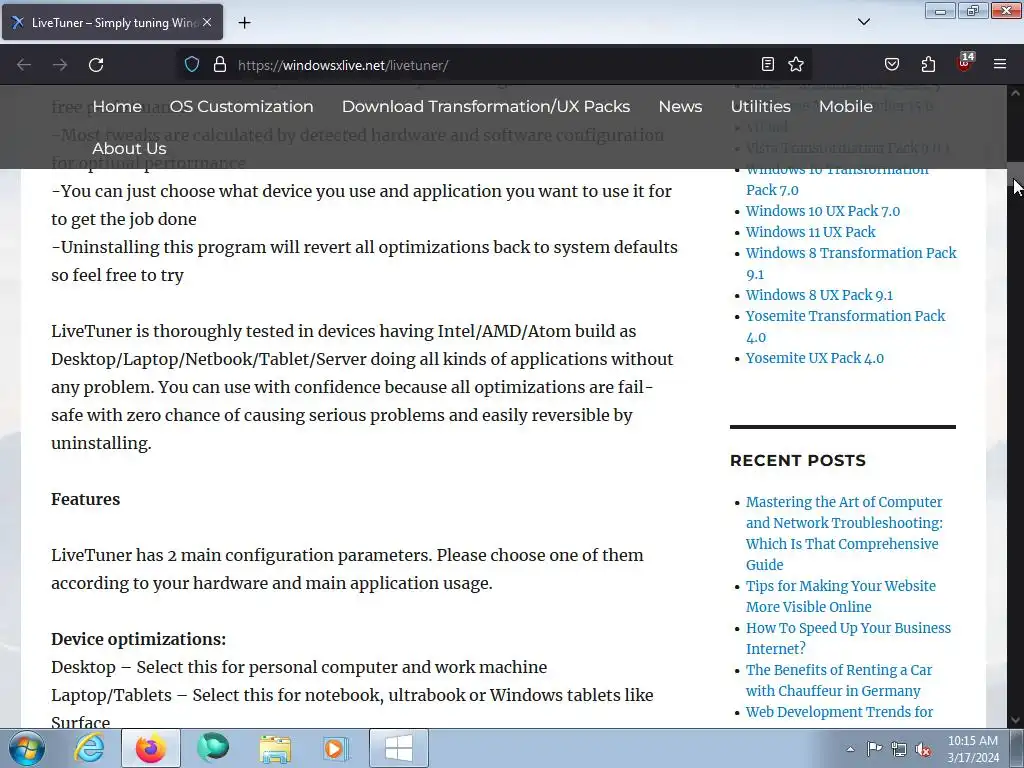Open Windows 11 UX Pack link
Viewport: 1024px width, 768px height.
pyautogui.click(x=810, y=232)
